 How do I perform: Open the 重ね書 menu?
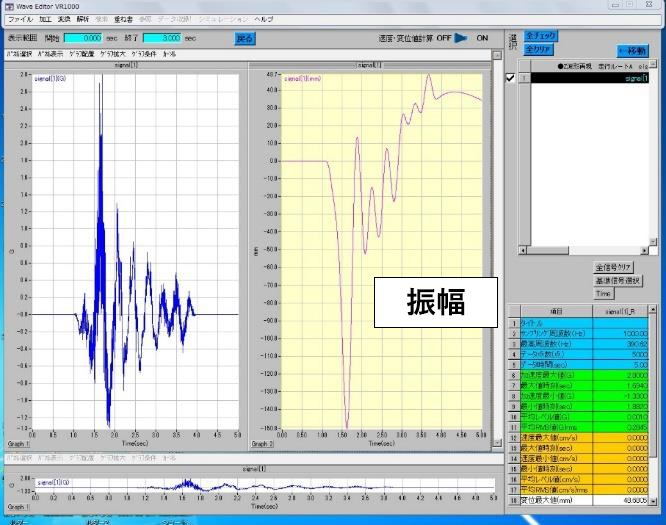click(123, 20)
